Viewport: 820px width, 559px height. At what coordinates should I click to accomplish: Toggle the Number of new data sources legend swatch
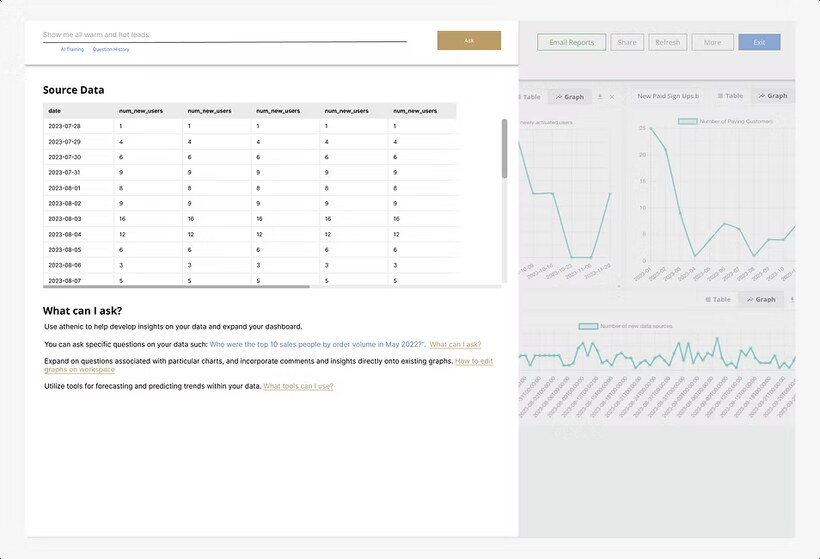(588, 326)
